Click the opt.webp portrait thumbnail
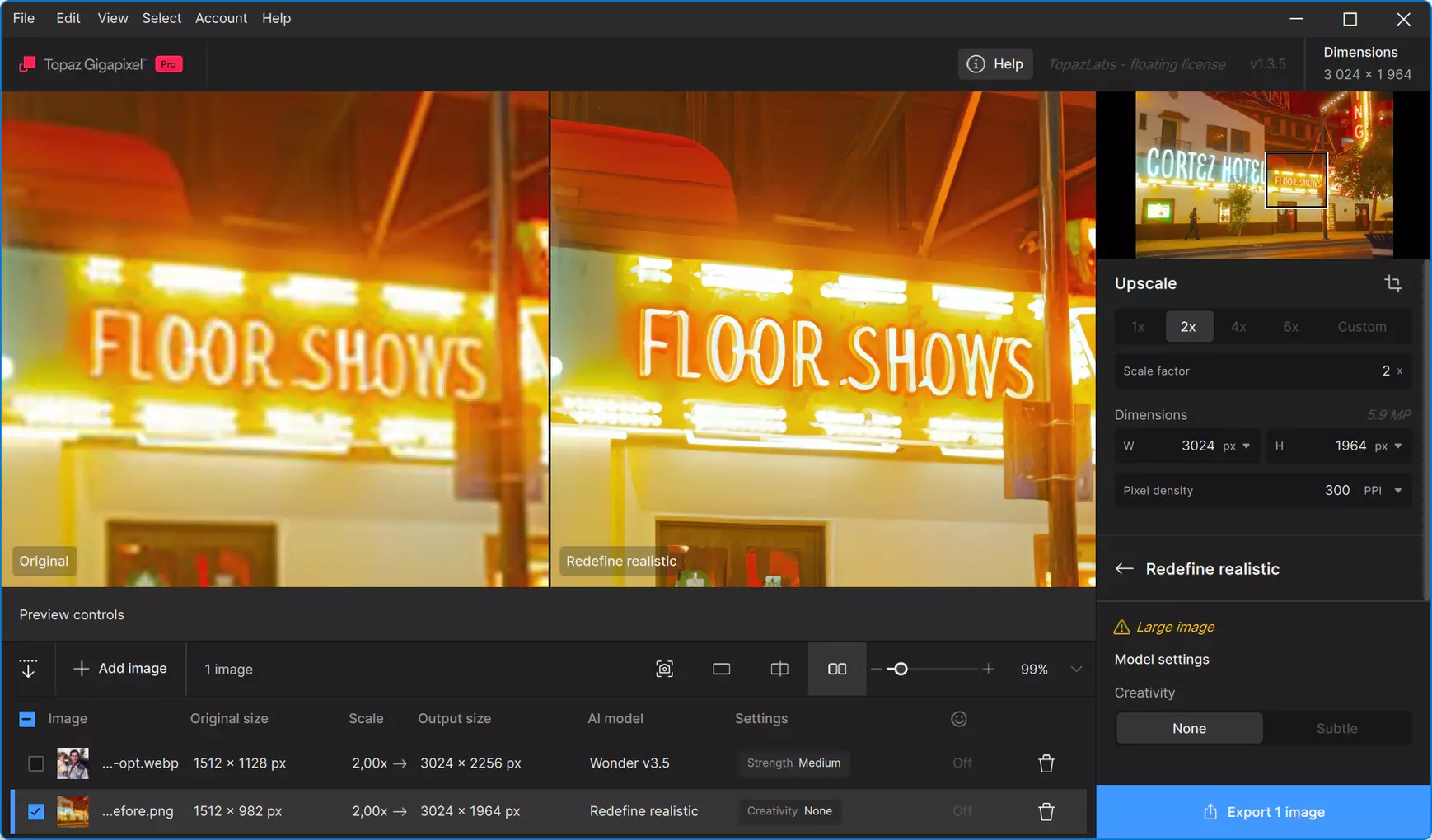 (x=73, y=763)
